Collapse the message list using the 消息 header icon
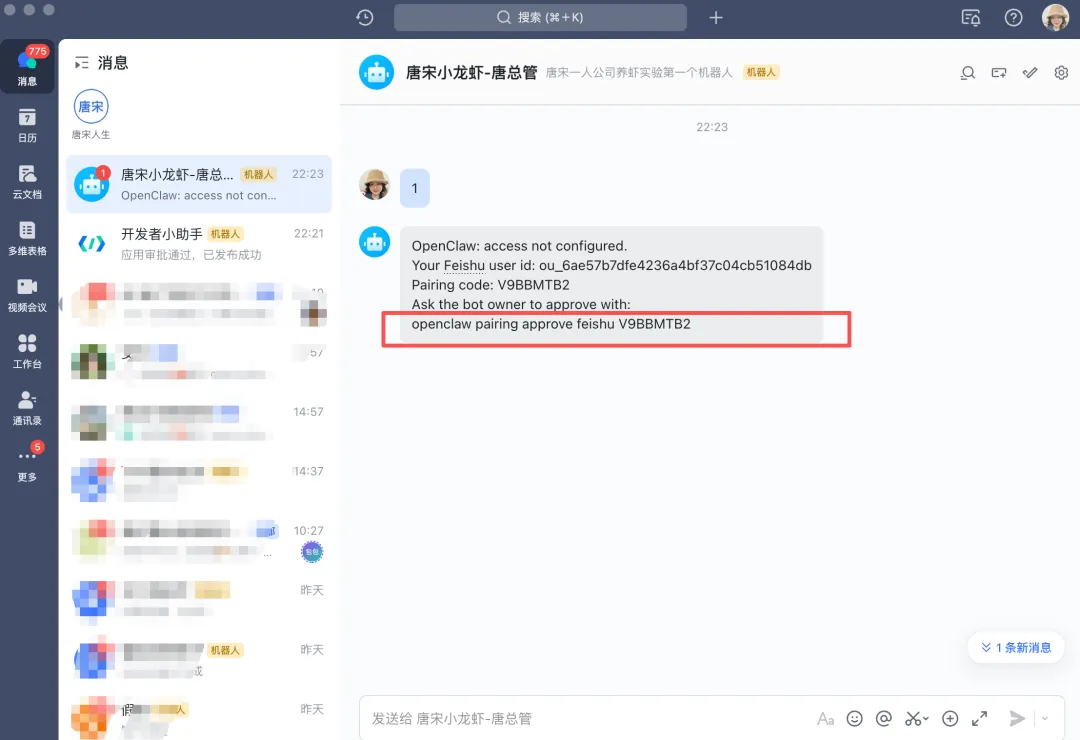The width and height of the screenshot is (1080, 740). click(81, 63)
